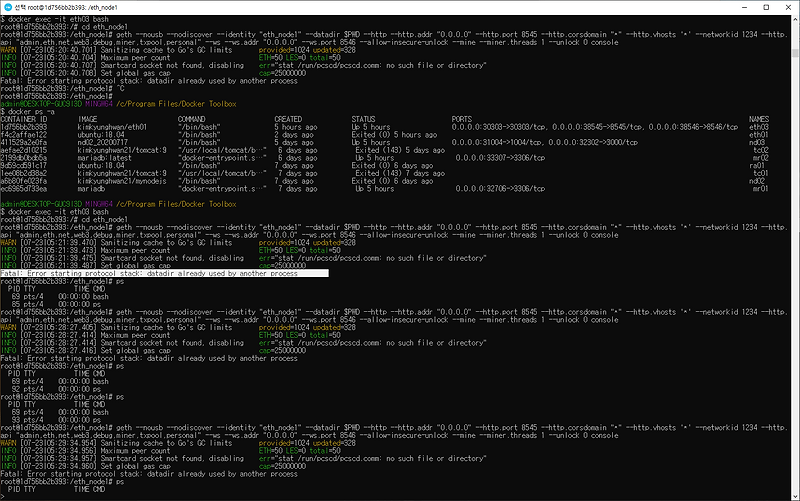This screenshot has height=501, width=800.
Task: Click the IMAGE column header
Action: tap(87, 119)
